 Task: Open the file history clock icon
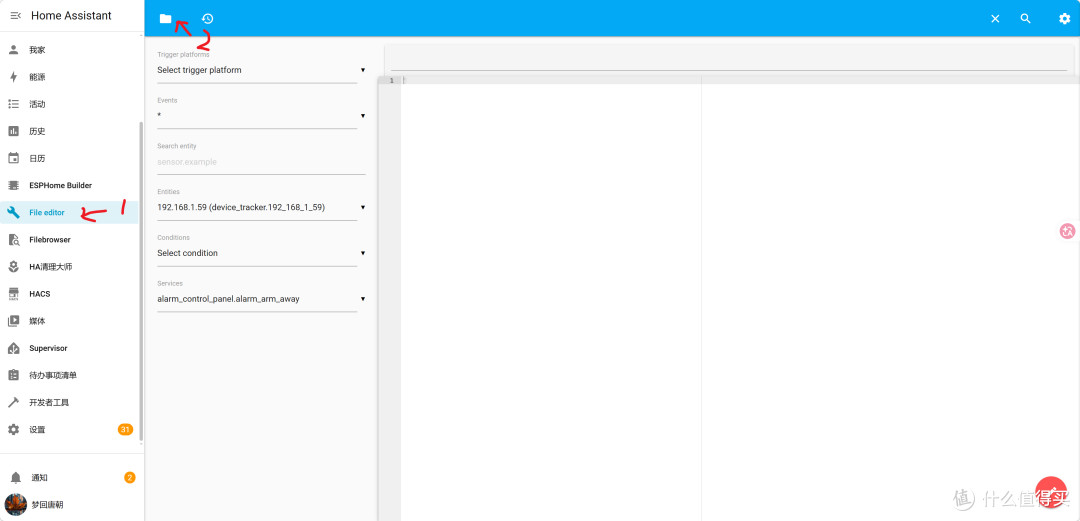[207, 19]
